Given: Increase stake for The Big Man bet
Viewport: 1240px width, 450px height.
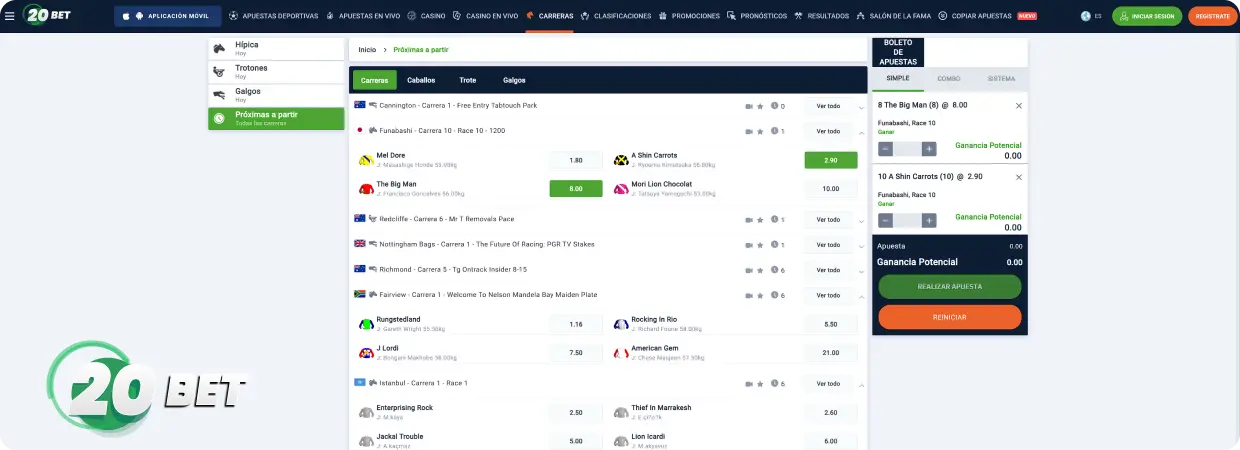Looking at the screenshot, I should pos(929,149).
